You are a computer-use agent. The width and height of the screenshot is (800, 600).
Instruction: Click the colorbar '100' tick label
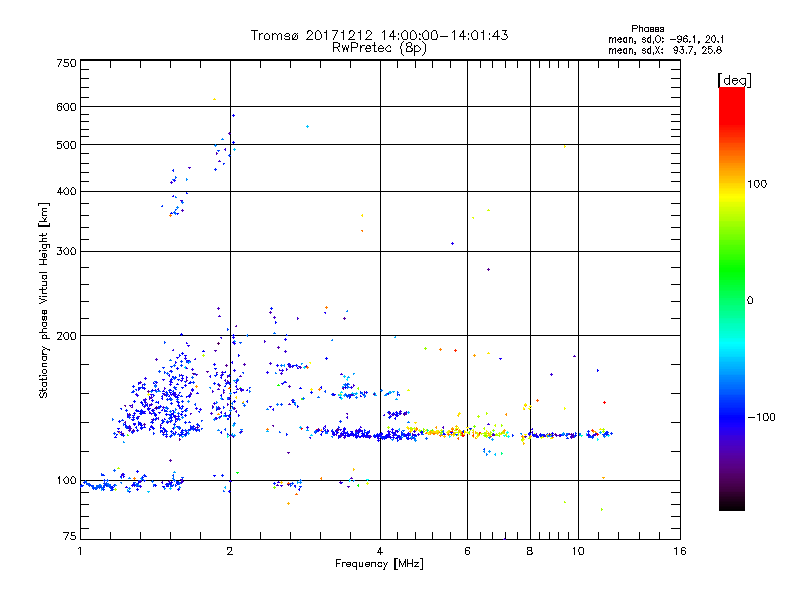757,184
